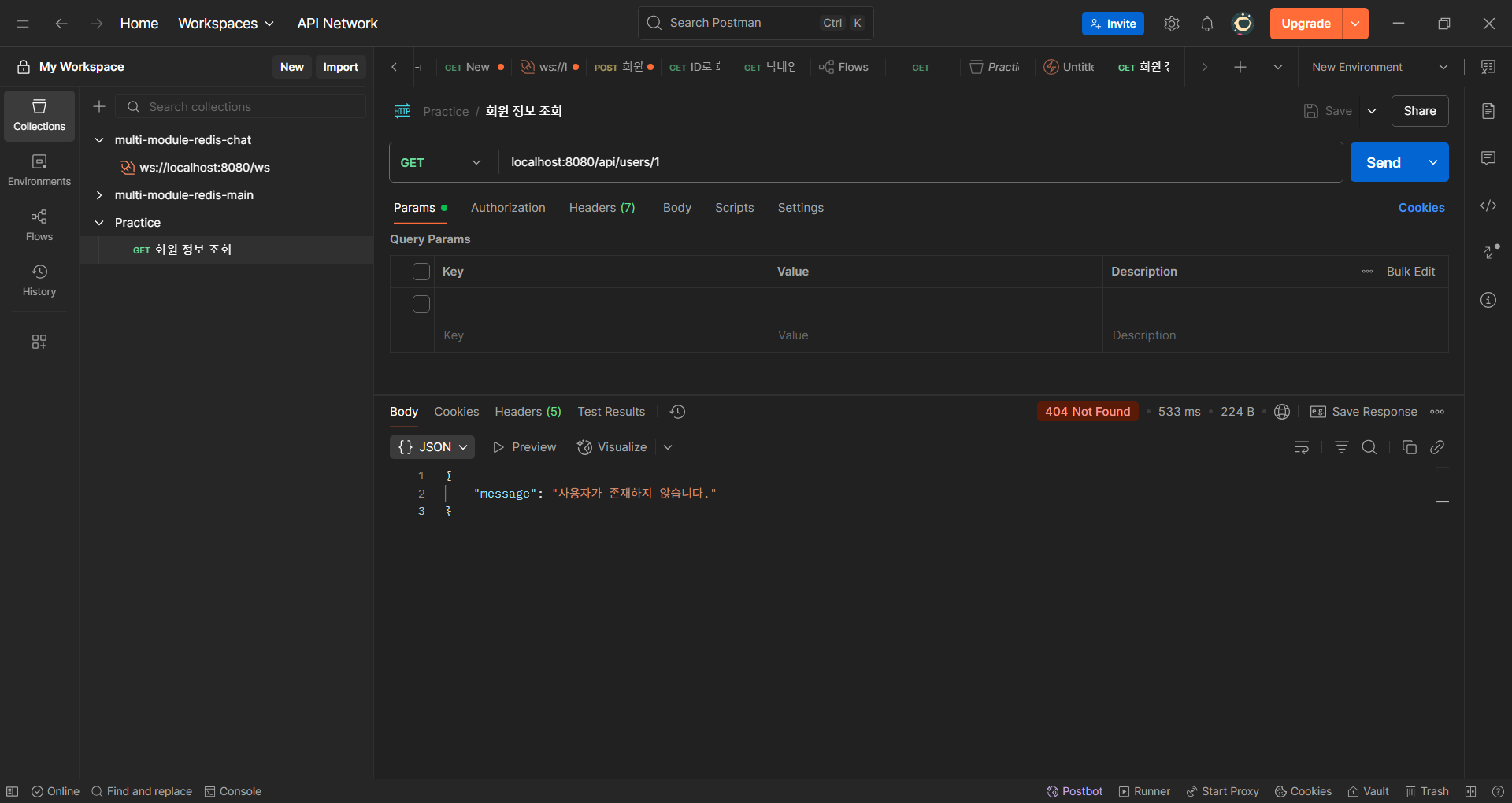The width and height of the screenshot is (1512, 803).
Task: Filter the response body icon
Action: 1342,447
